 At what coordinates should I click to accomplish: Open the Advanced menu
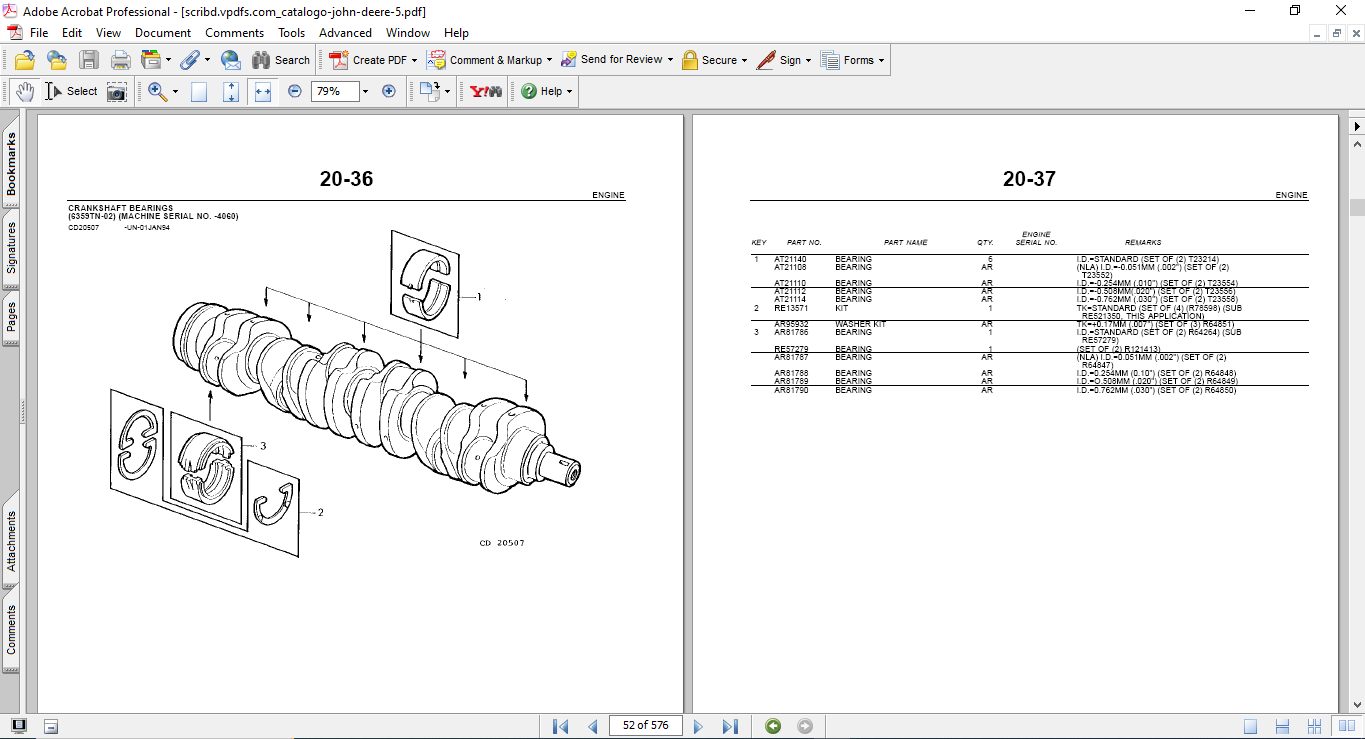[x=345, y=32]
